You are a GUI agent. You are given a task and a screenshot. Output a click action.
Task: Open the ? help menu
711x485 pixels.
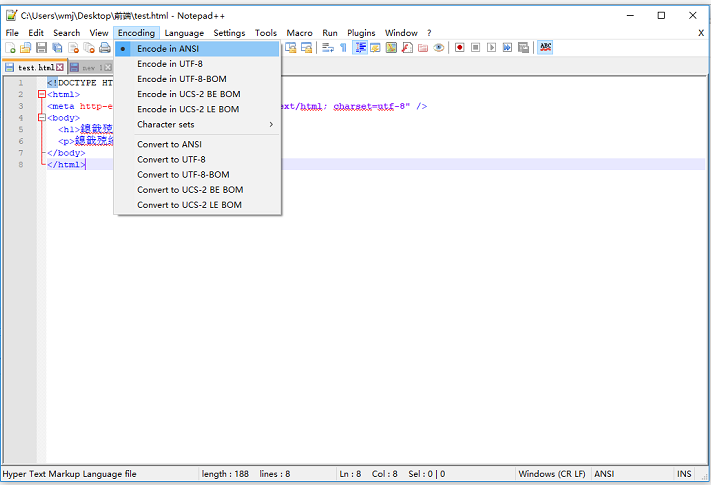coord(429,33)
